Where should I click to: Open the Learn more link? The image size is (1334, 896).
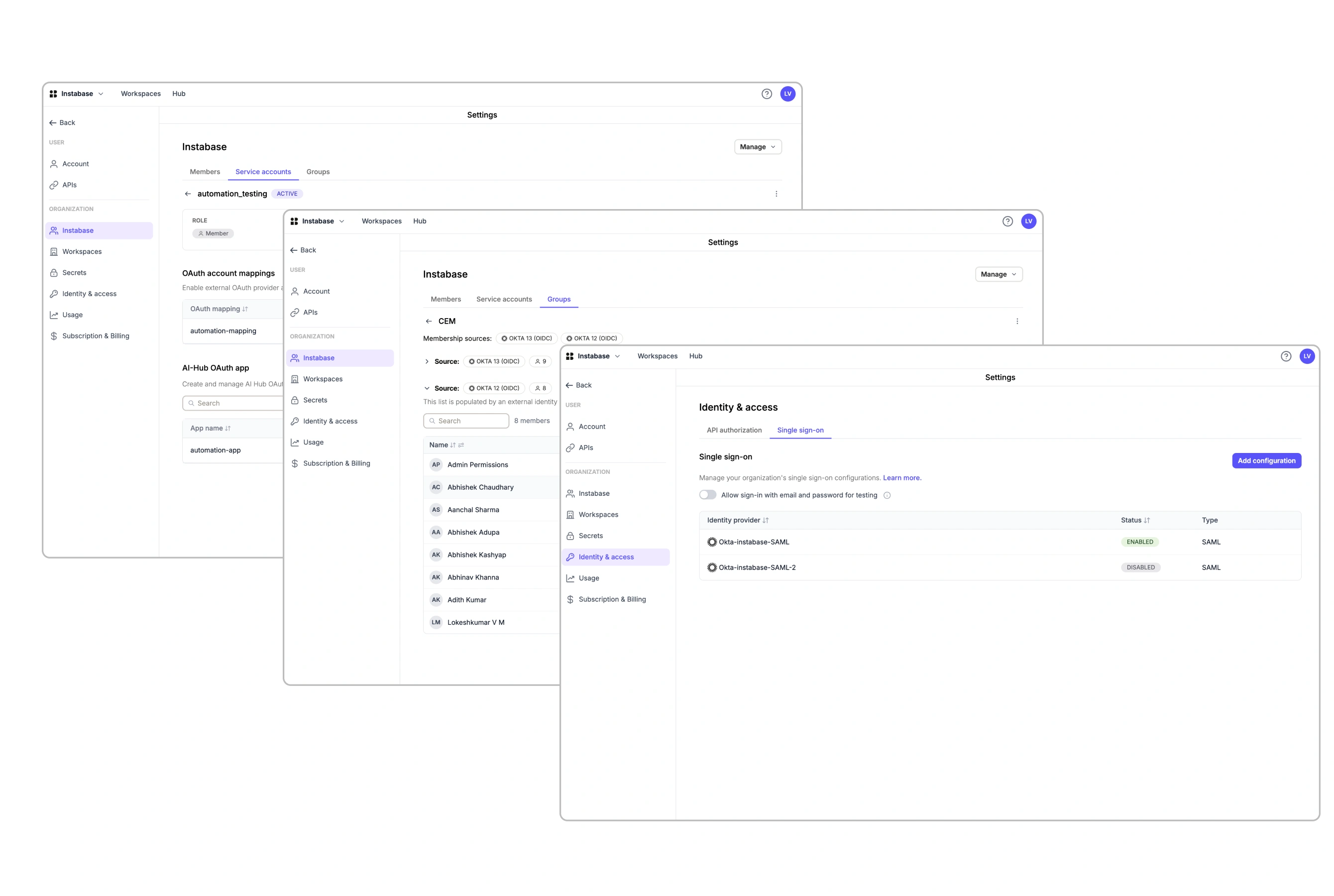pyautogui.click(x=901, y=478)
